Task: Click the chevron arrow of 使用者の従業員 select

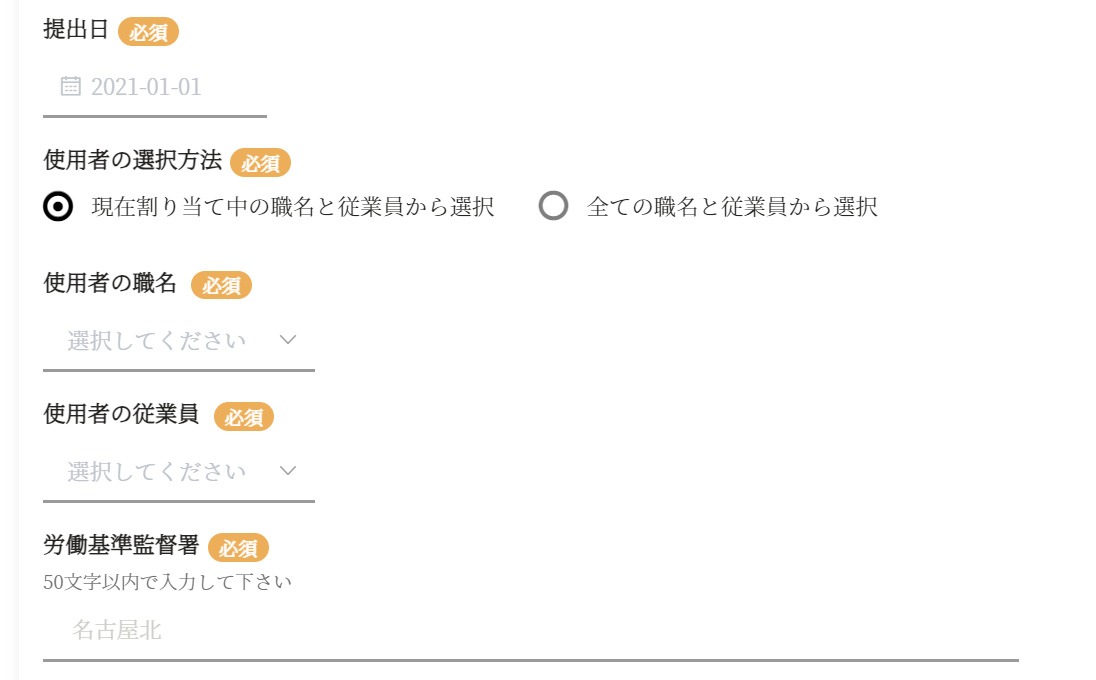Action: 288,471
